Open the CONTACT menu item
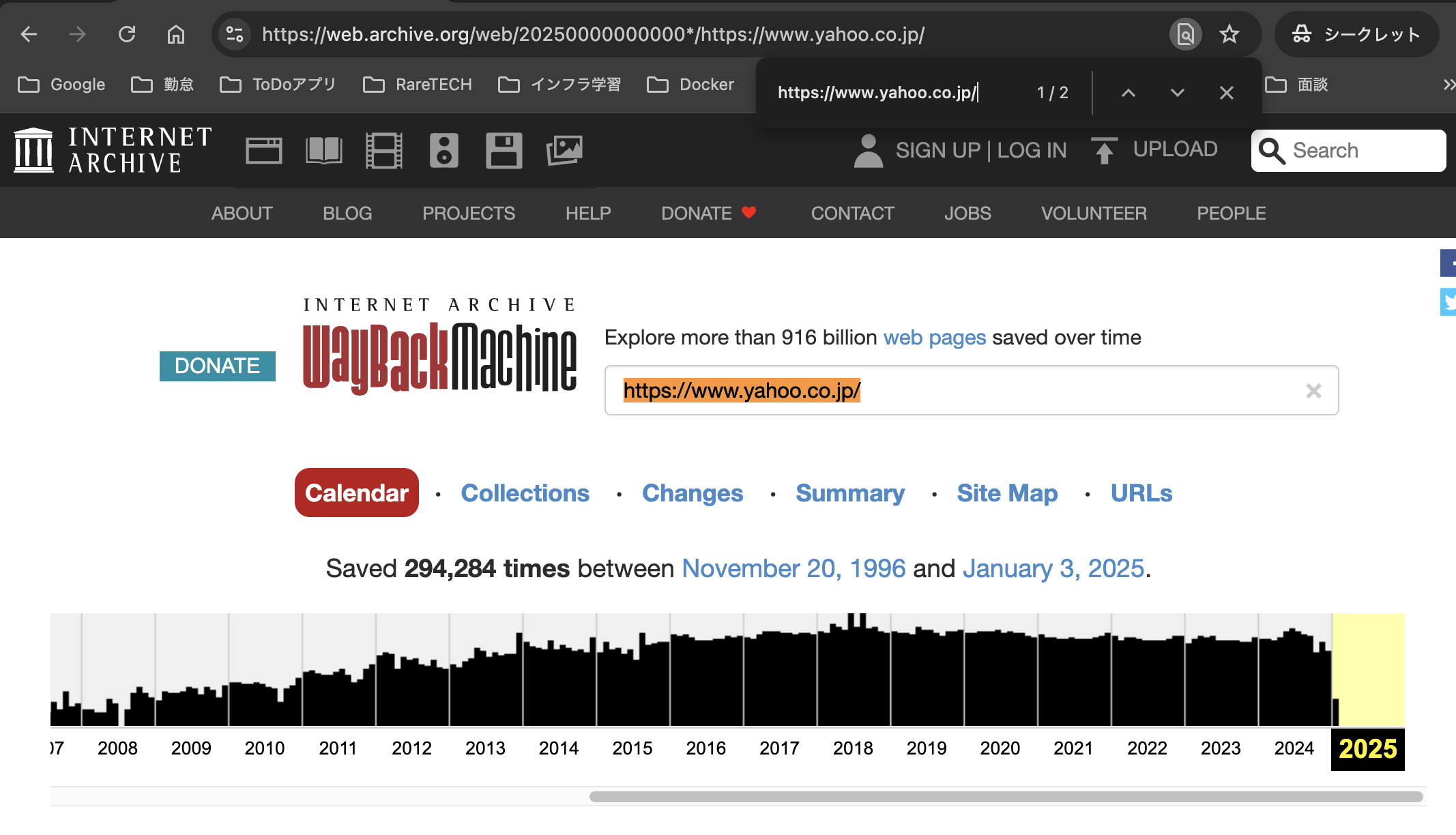The width and height of the screenshot is (1456, 835). click(852, 213)
